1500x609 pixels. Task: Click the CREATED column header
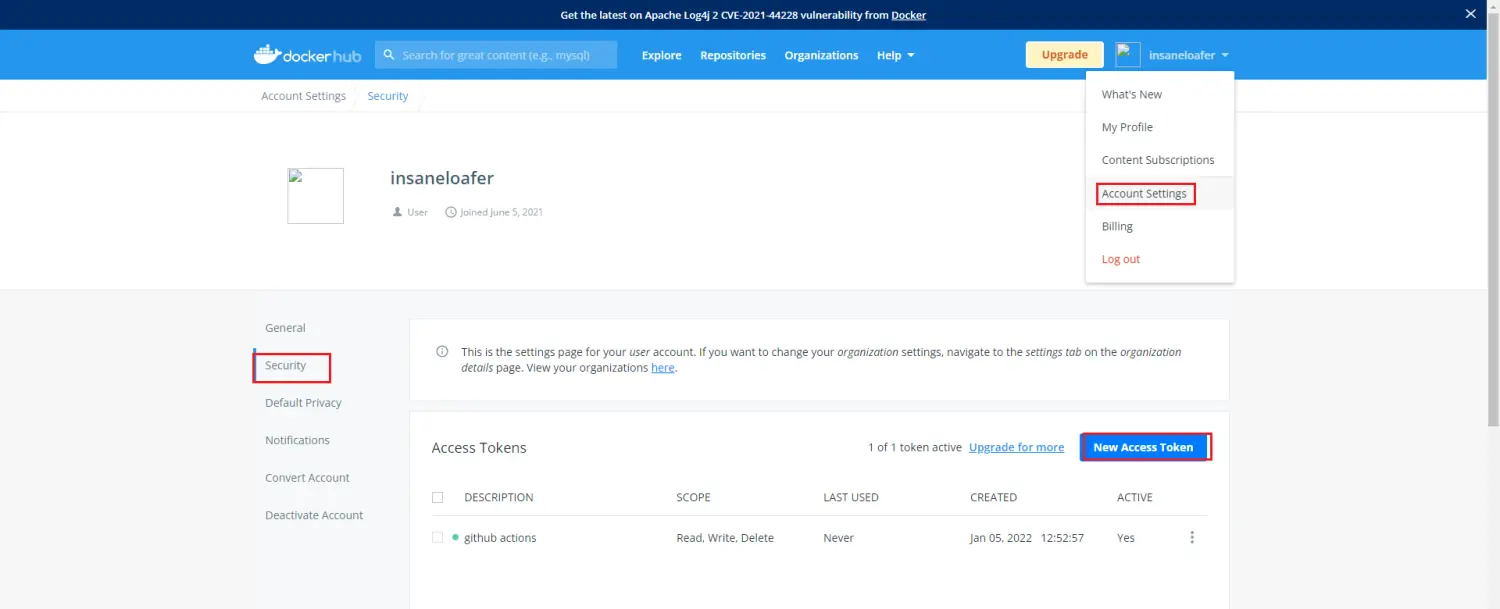(993, 497)
